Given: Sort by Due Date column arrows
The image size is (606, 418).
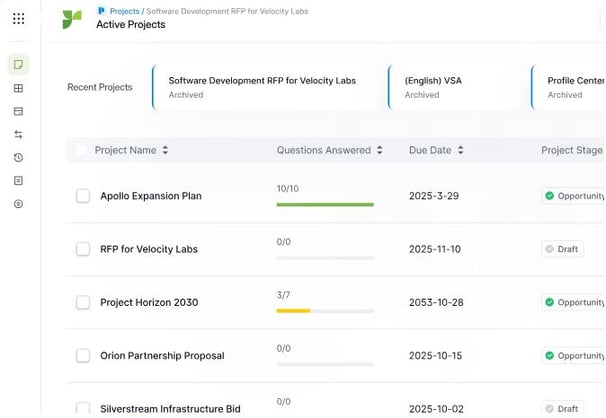Looking at the screenshot, I should coord(460,150).
